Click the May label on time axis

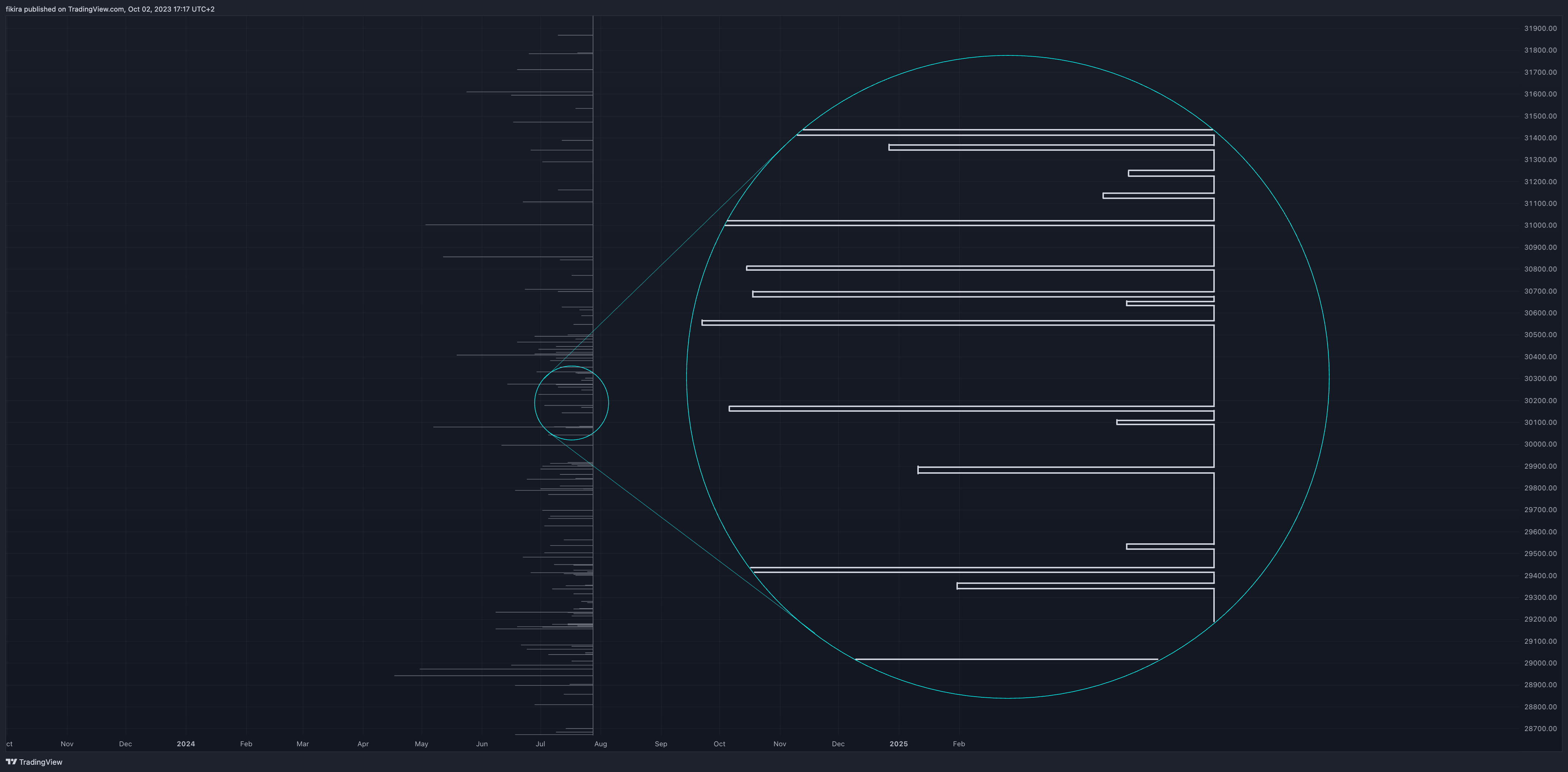click(421, 744)
